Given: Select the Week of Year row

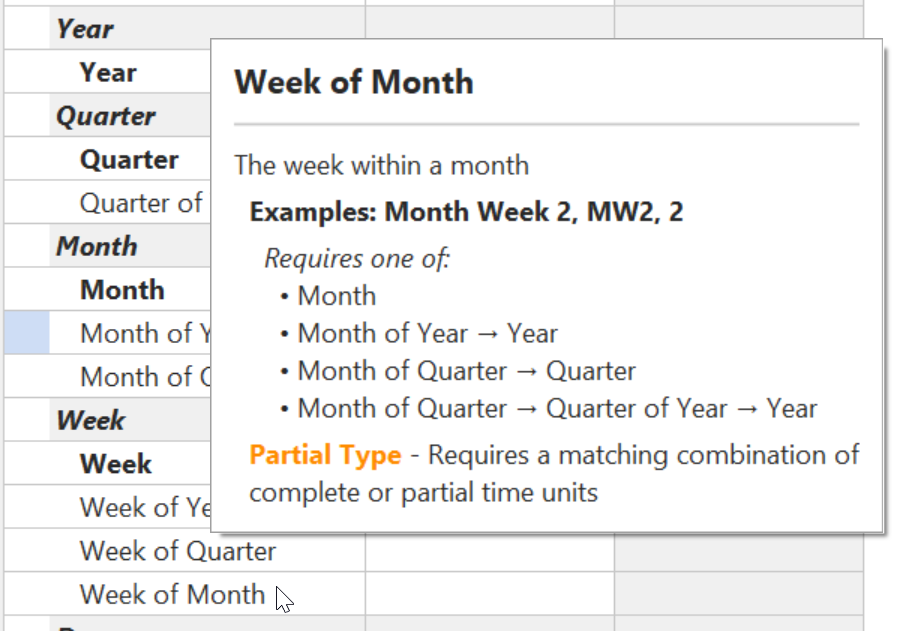Looking at the screenshot, I should click(138, 506).
